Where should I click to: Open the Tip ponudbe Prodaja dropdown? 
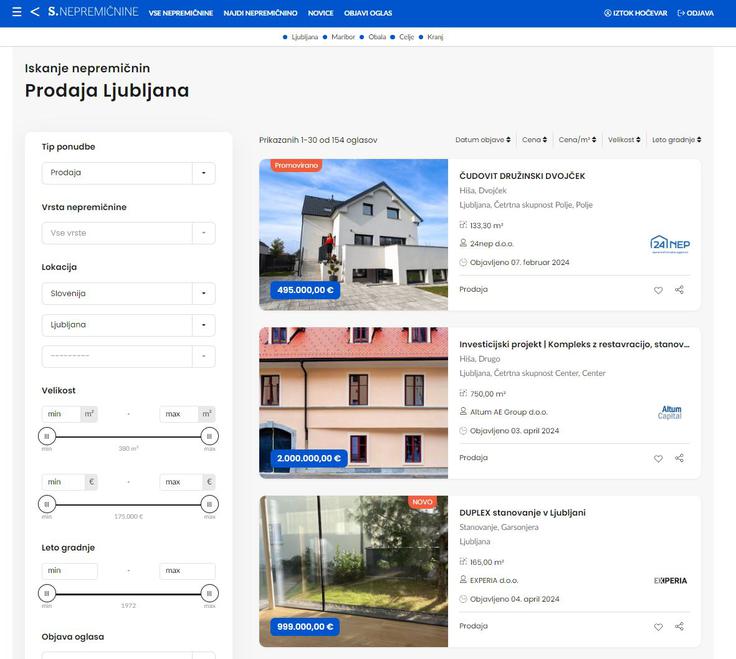[x=129, y=173]
